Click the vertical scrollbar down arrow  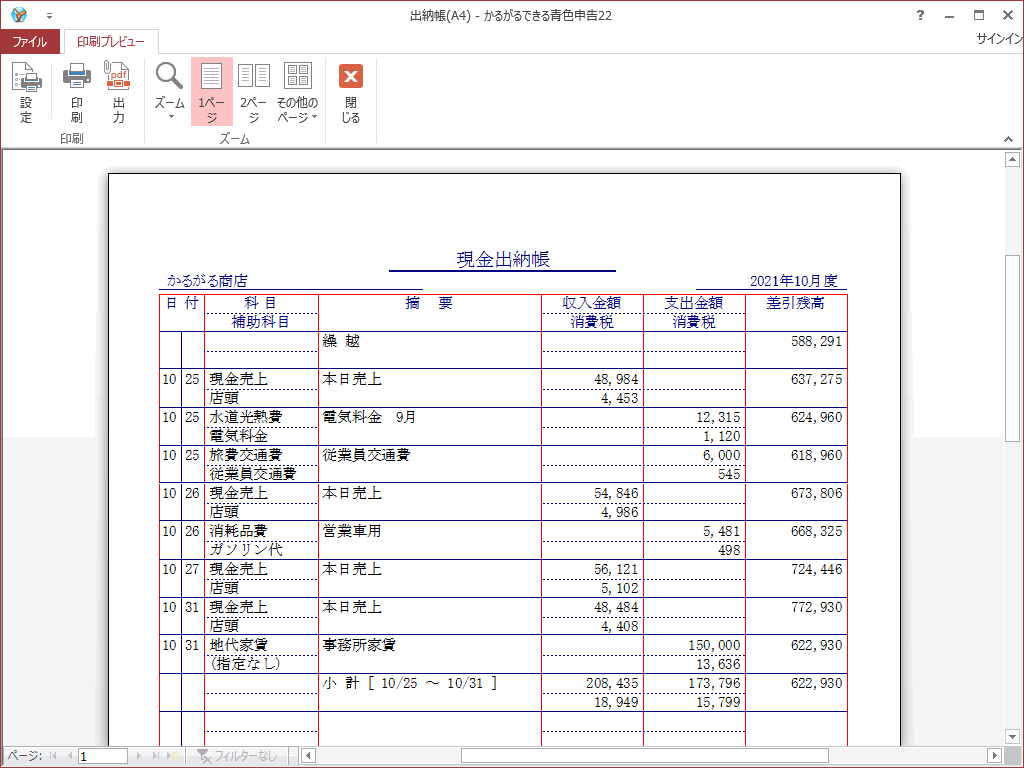tap(1012, 737)
